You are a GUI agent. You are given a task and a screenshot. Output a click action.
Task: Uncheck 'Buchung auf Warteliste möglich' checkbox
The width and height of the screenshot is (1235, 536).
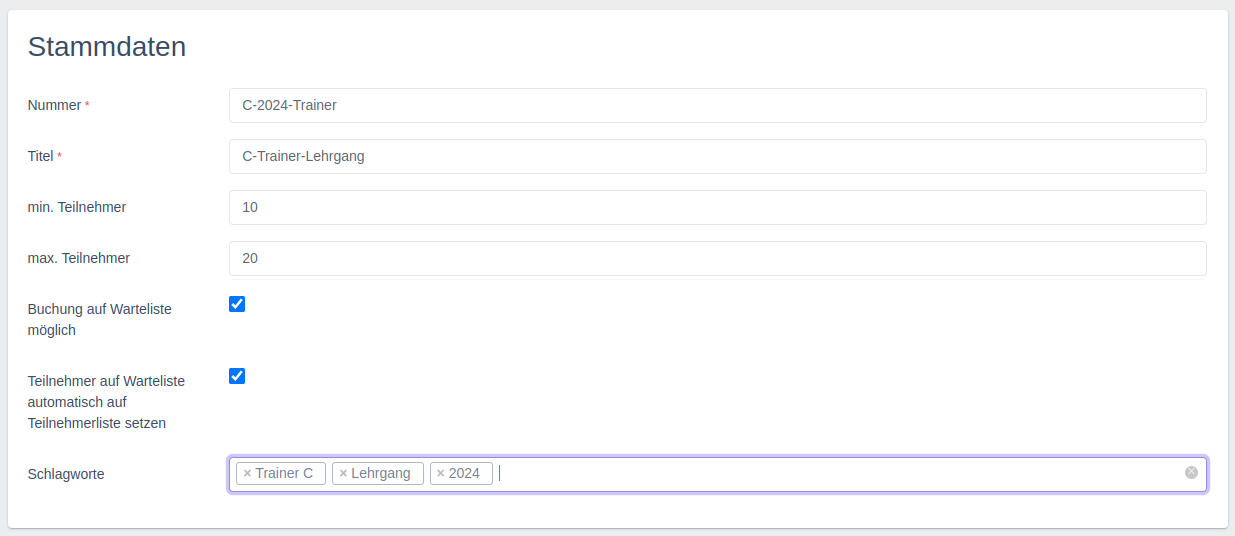(237, 304)
